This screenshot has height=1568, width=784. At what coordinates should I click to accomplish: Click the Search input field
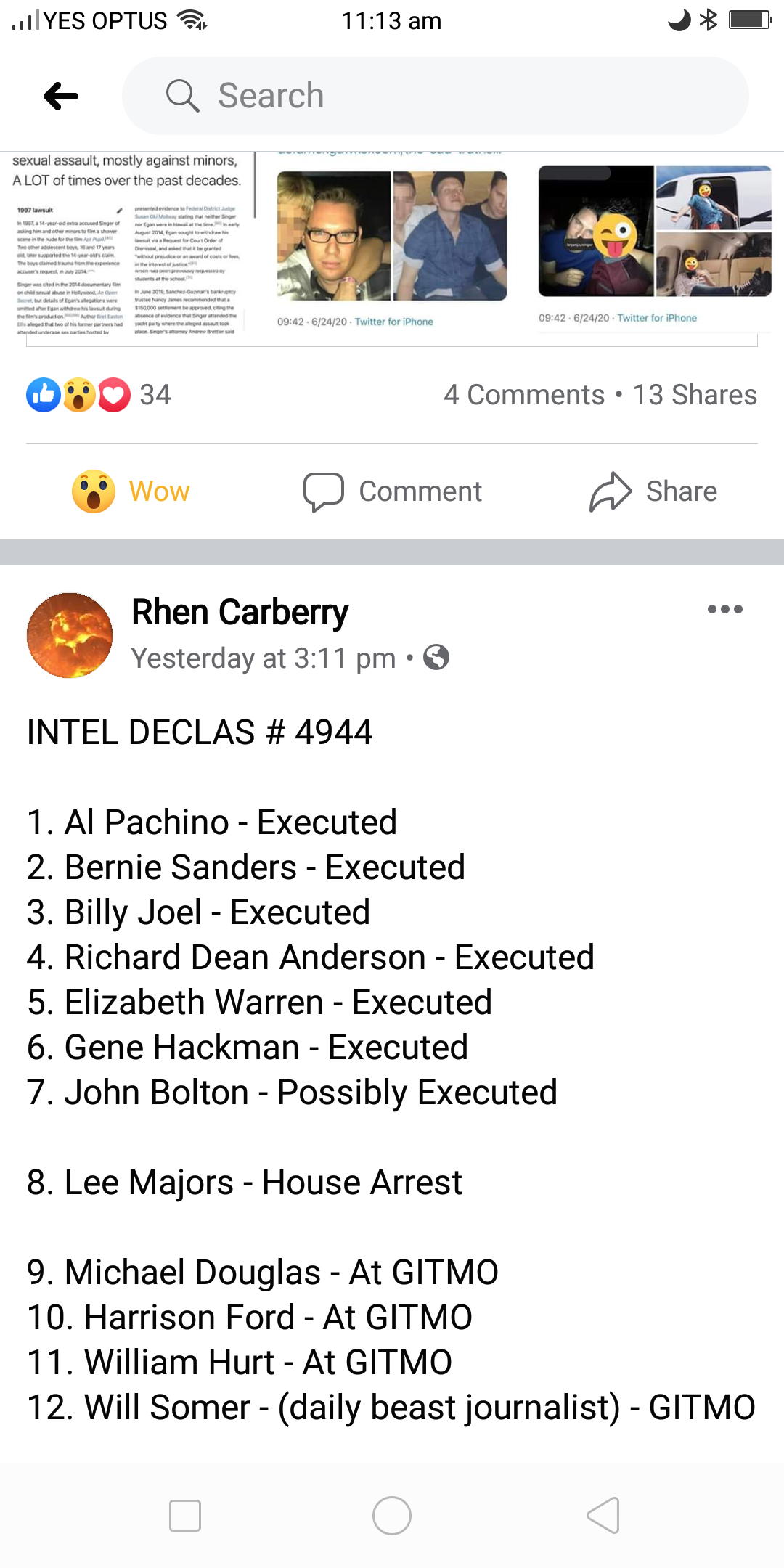click(x=450, y=96)
